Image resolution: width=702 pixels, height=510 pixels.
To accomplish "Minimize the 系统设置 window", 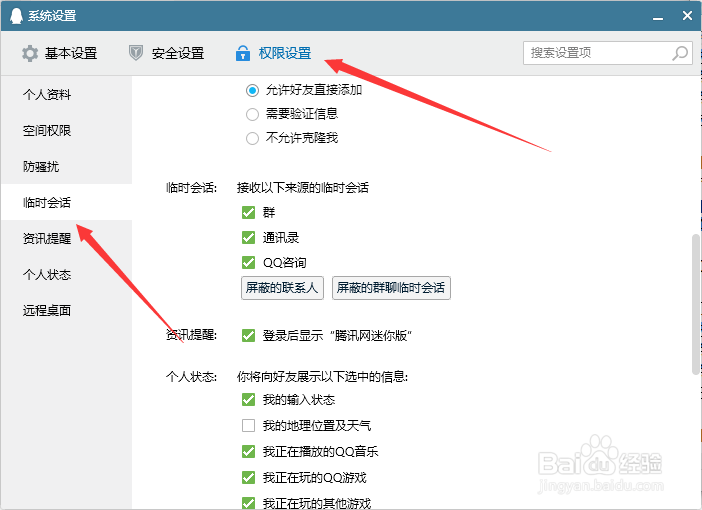I will [658, 17].
